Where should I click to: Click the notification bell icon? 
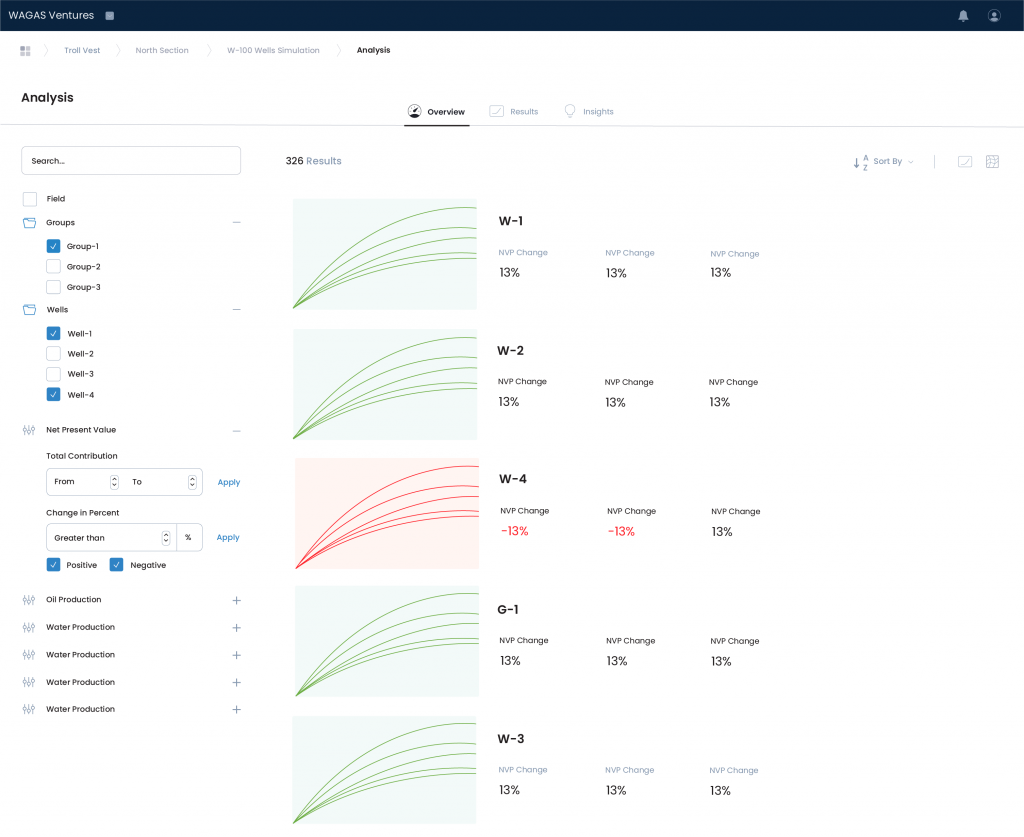[963, 16]
